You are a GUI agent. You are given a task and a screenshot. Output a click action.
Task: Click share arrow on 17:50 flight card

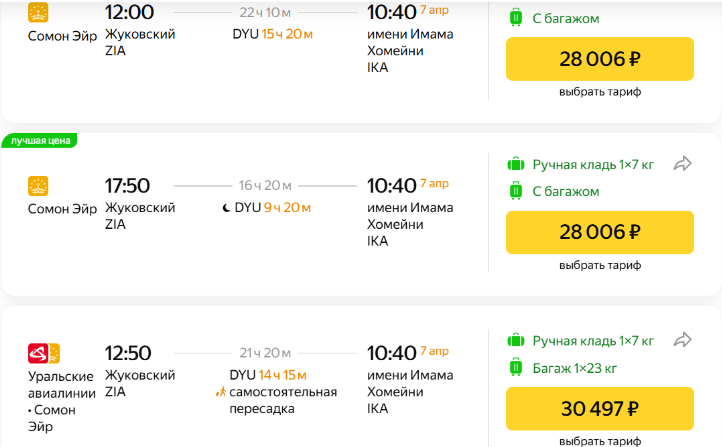tap(682, 163)
